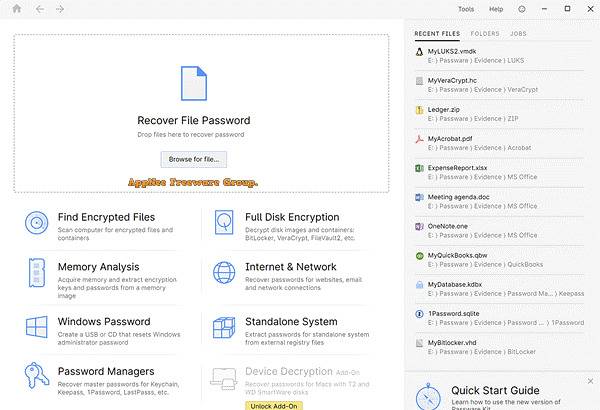Click the QuickBooks icon beside MyQuickBooks.qbw
Screen dimensions: 600x410
tap(419, 256)
